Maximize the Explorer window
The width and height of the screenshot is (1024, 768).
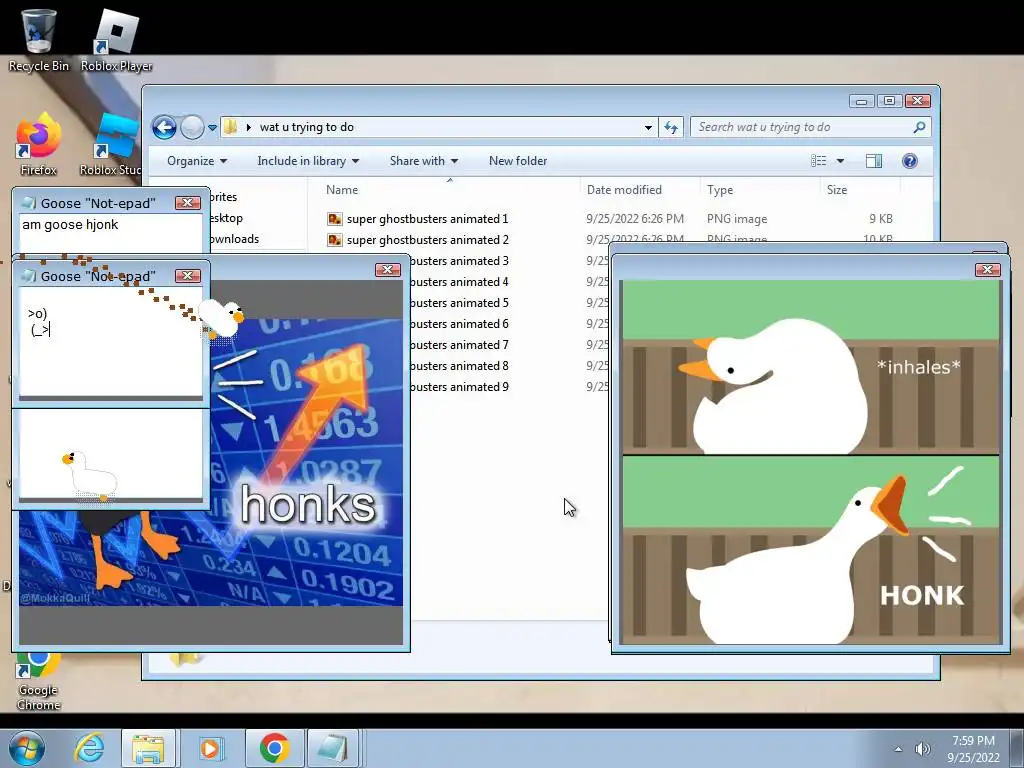tap(889, 101)
